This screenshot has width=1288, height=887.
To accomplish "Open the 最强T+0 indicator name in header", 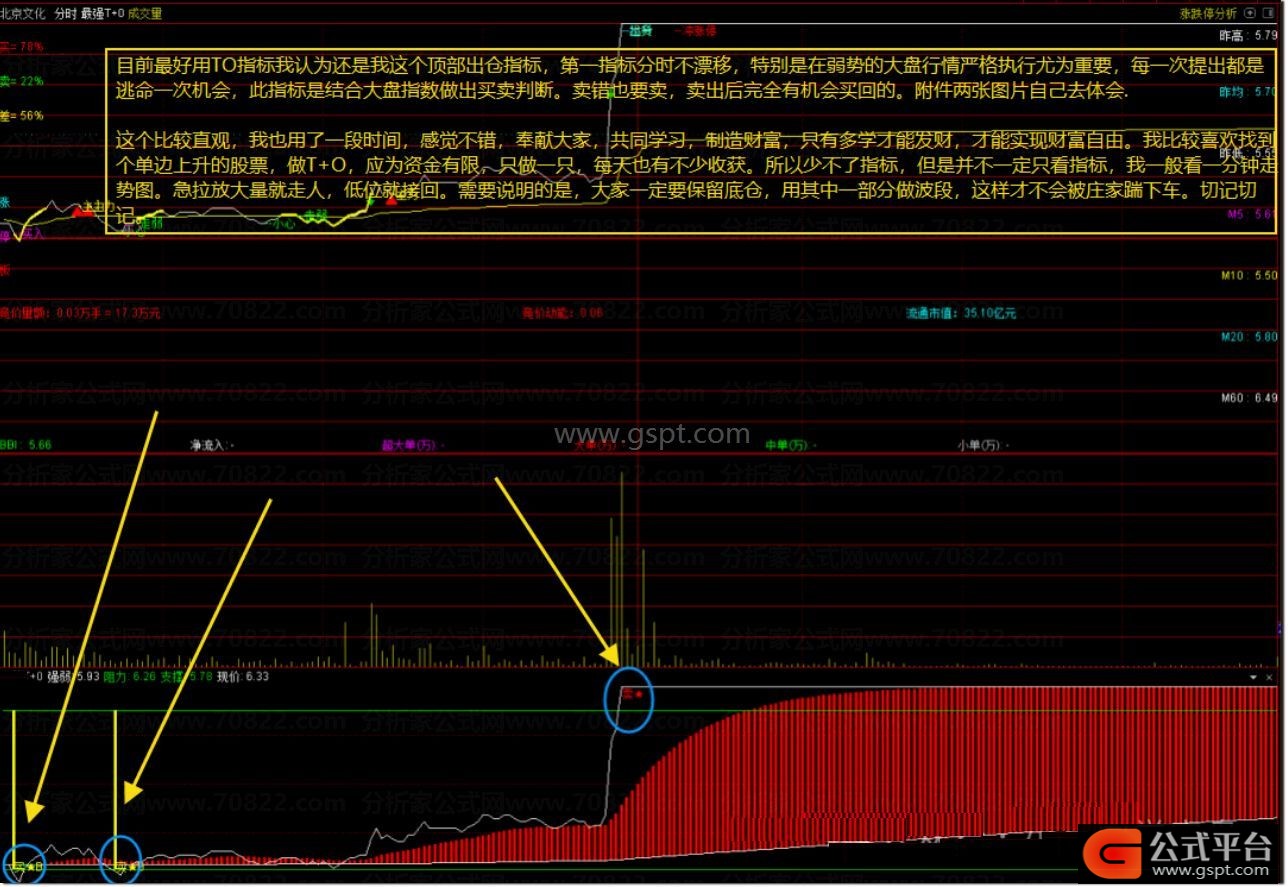I will 103,14.
